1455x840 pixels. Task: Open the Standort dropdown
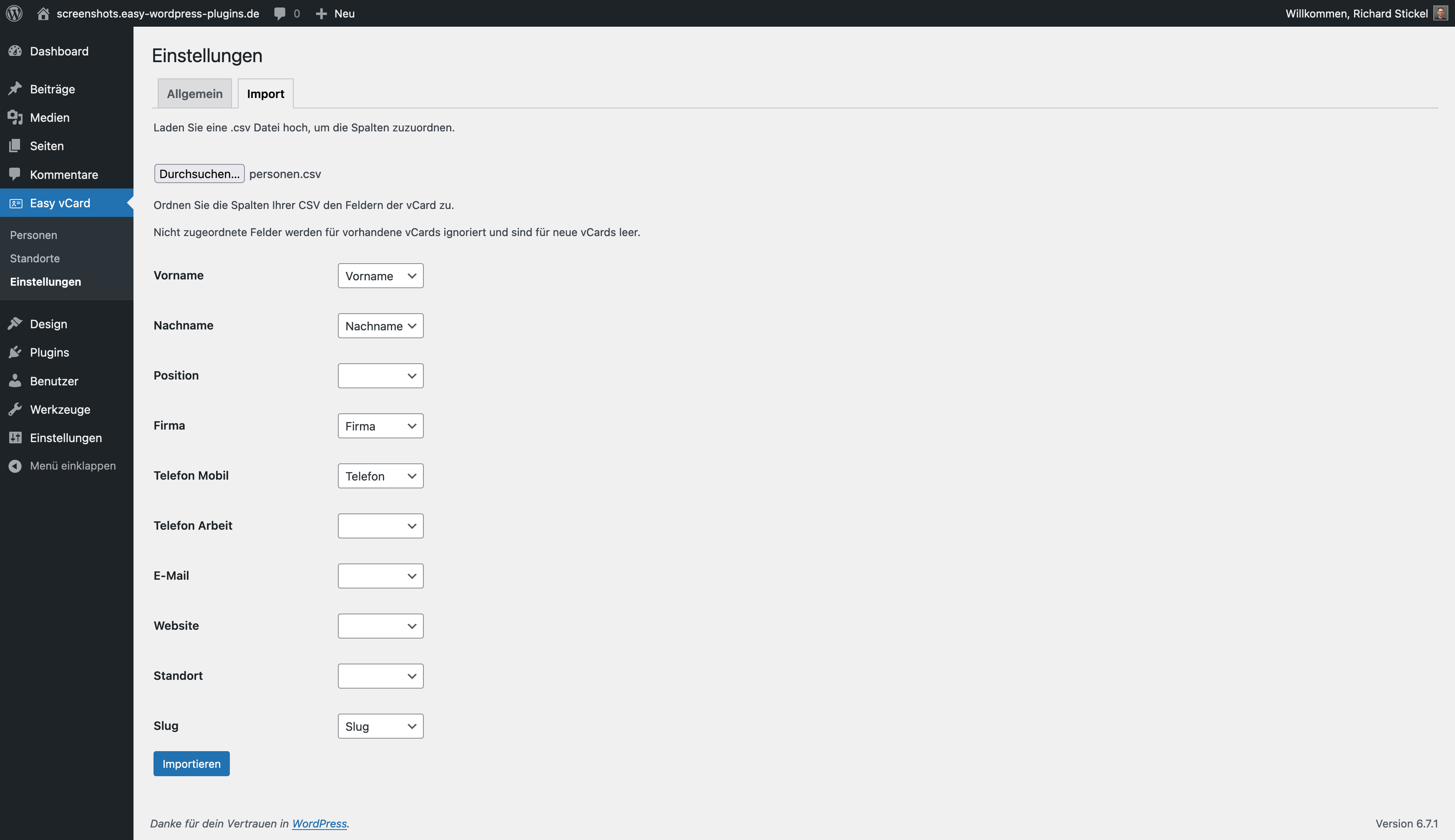[381, 676]
